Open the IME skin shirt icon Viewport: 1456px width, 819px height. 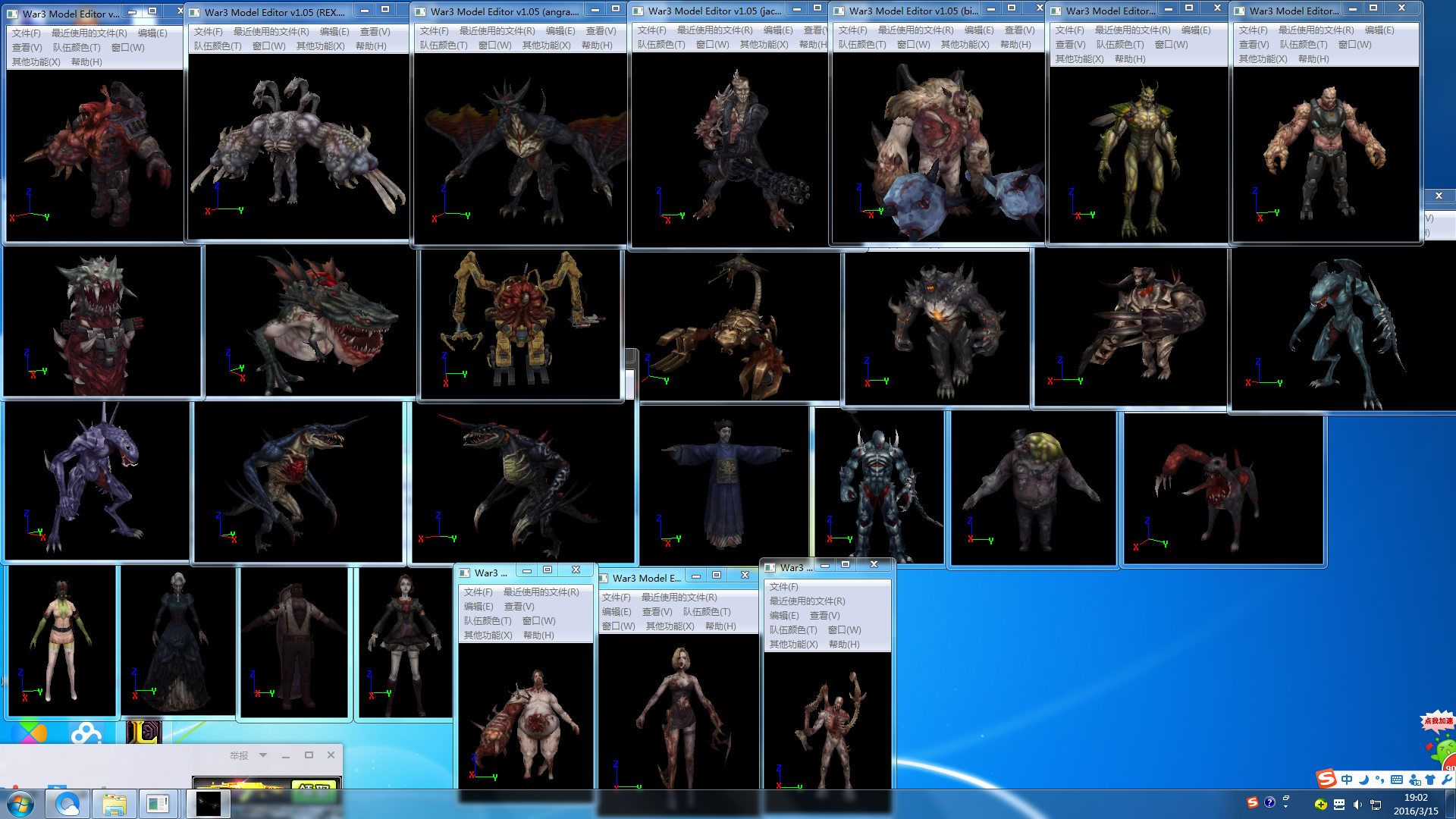[1430, 780]
